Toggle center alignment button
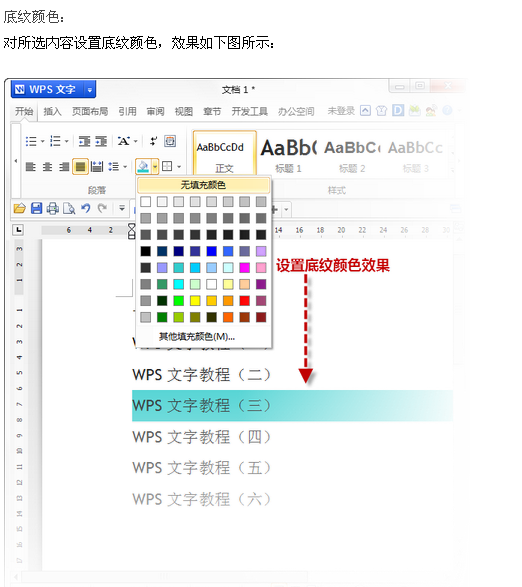The height and width of the screenshot is (587, 522). [x=47, y=167]
